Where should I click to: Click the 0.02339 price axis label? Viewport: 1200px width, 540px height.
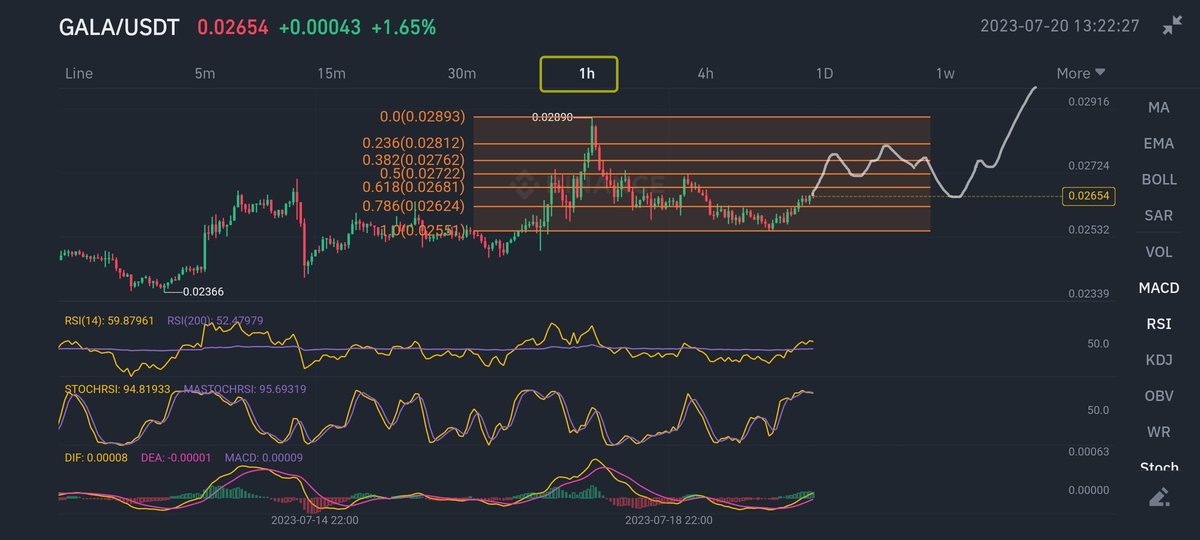(1089, 293)
